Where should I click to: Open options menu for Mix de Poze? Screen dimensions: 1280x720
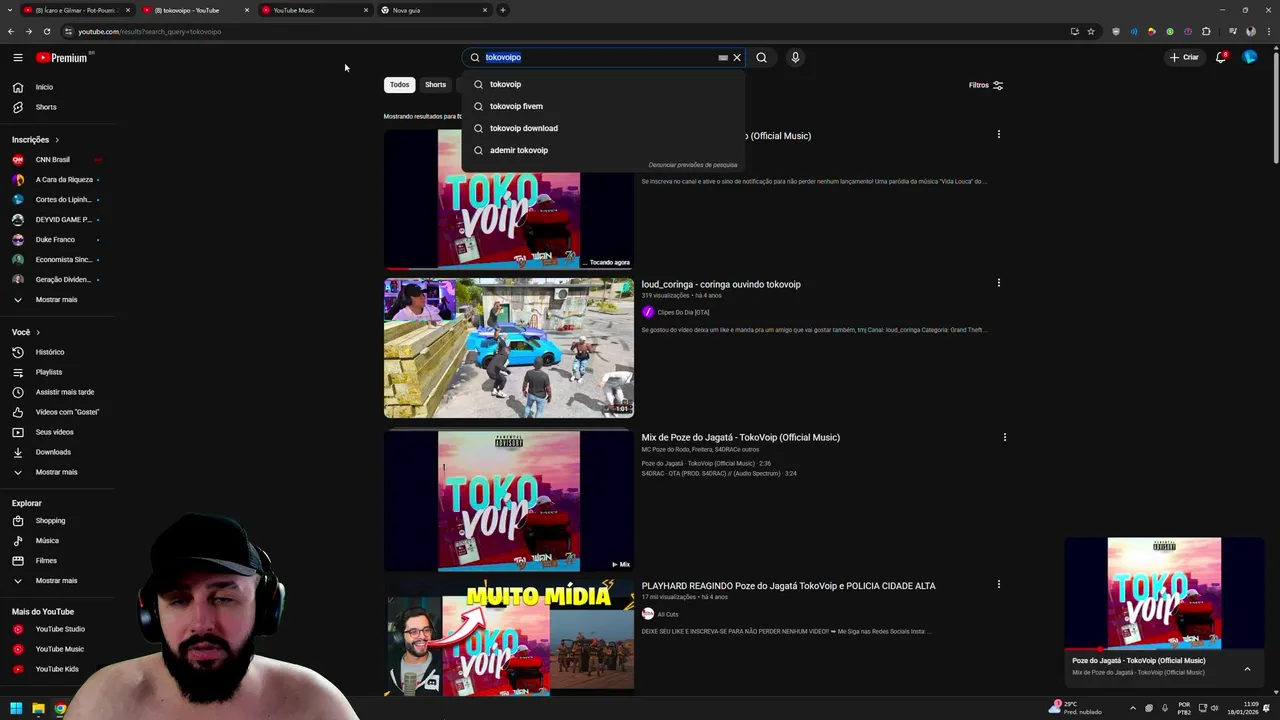1005,437
